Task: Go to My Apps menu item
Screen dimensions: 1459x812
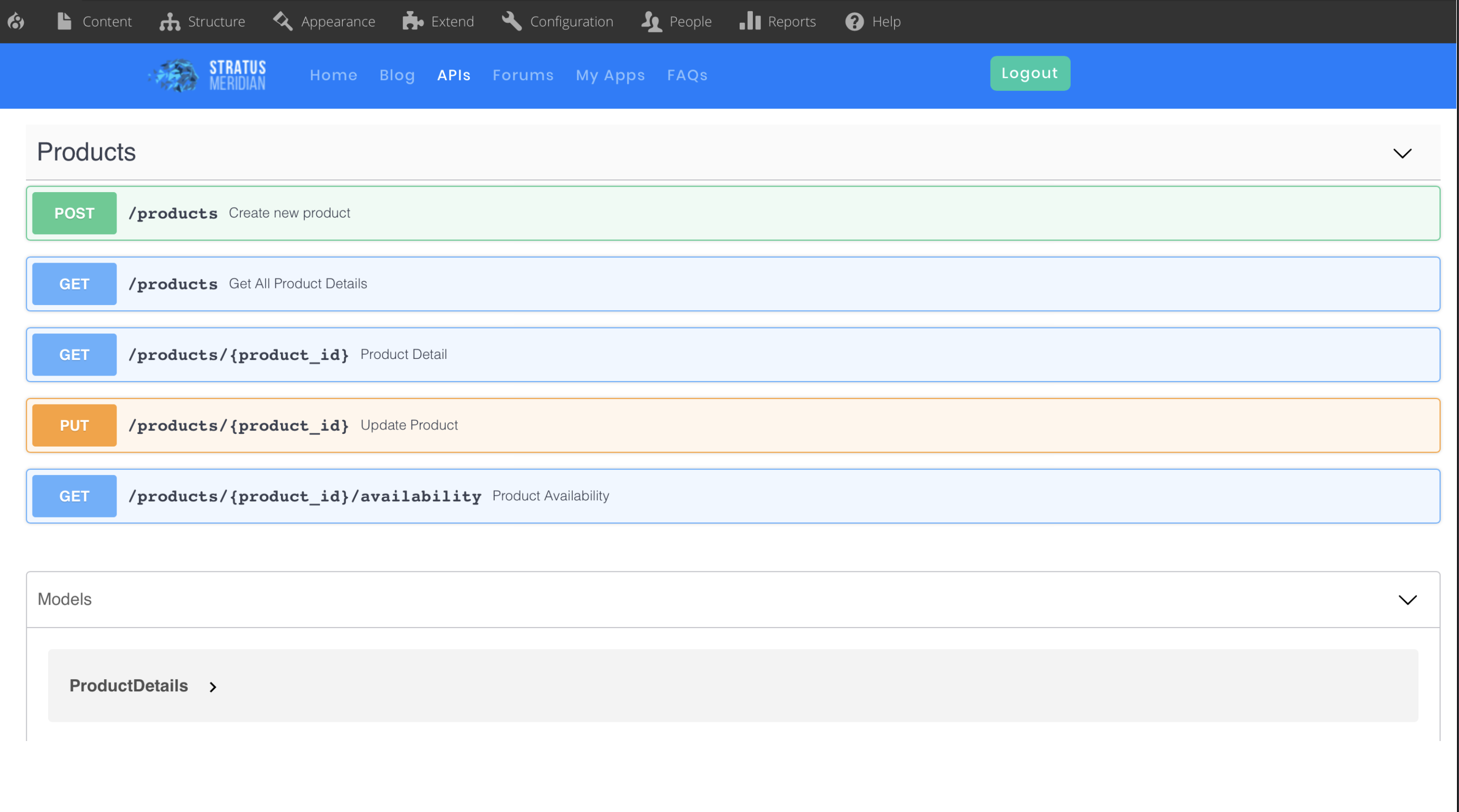Action: pos(610,76)
